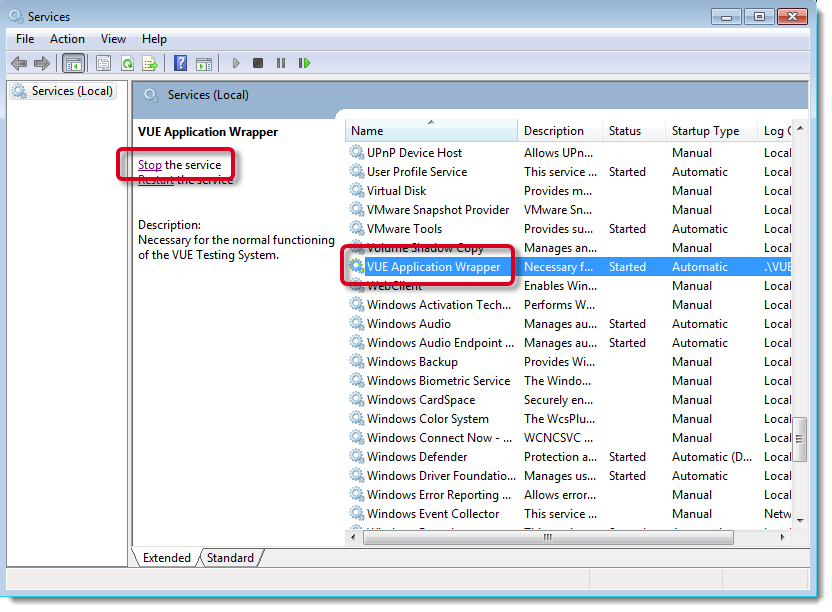The height and width of the screenshot is (612, 832).
Task: Select Windows Error Reporting service row
Action: click(569, 495)
